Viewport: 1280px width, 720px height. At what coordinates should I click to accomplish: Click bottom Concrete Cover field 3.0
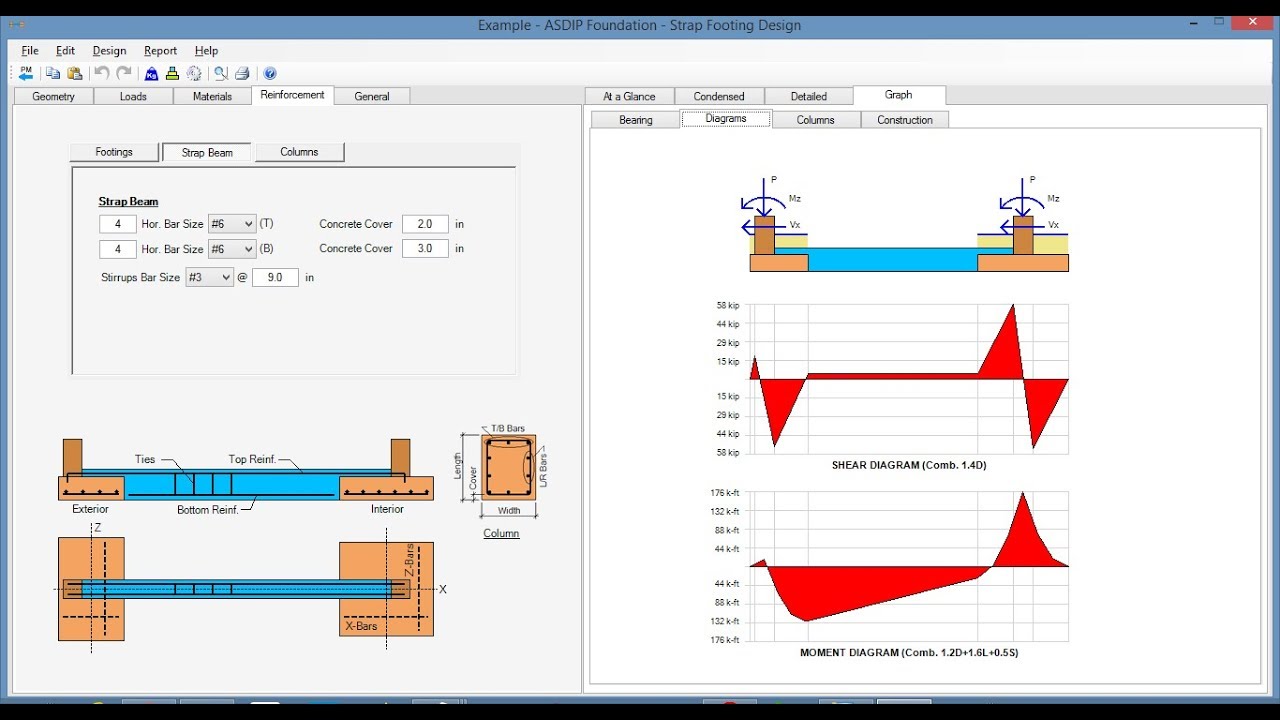425,248
